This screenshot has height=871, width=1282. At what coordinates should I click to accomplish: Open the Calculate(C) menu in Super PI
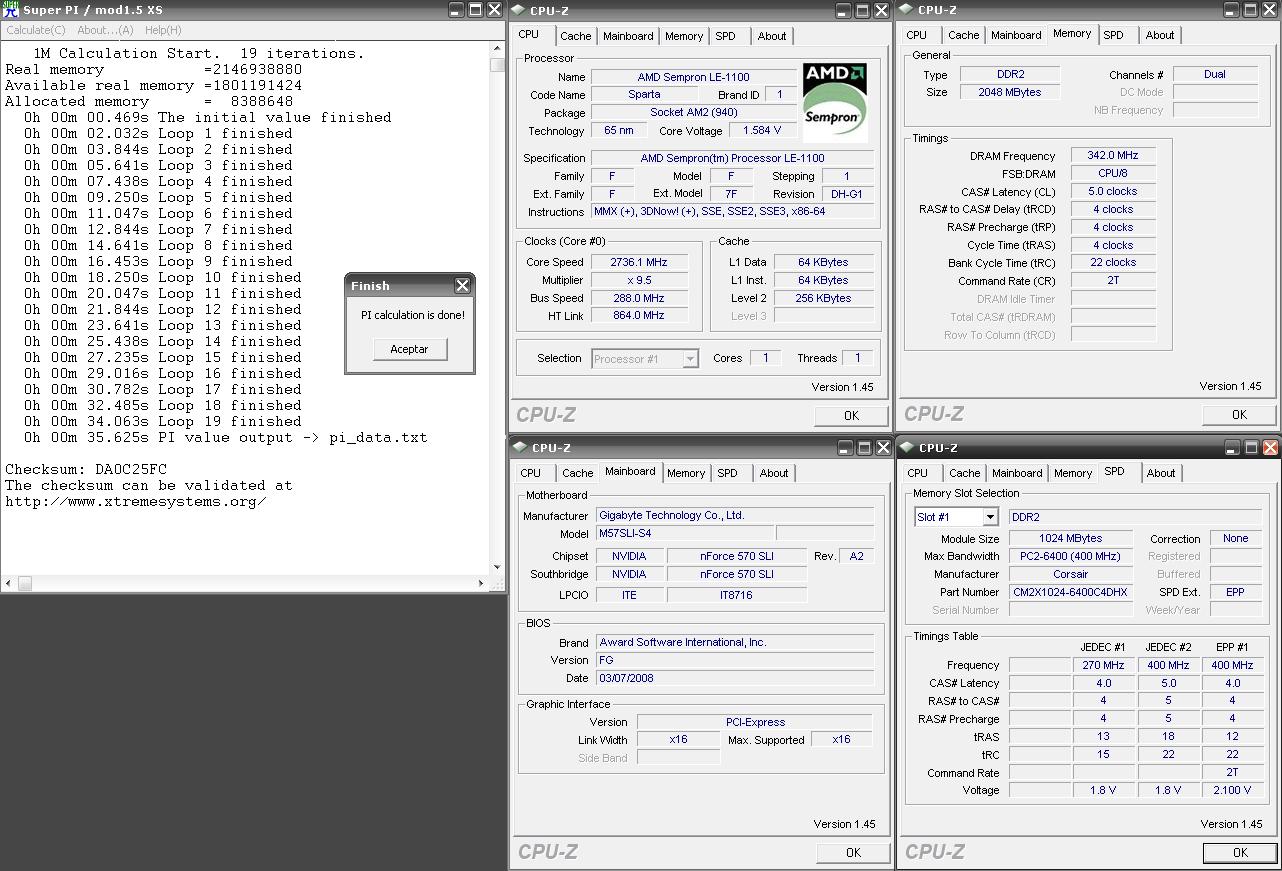(x=36, y=30)
